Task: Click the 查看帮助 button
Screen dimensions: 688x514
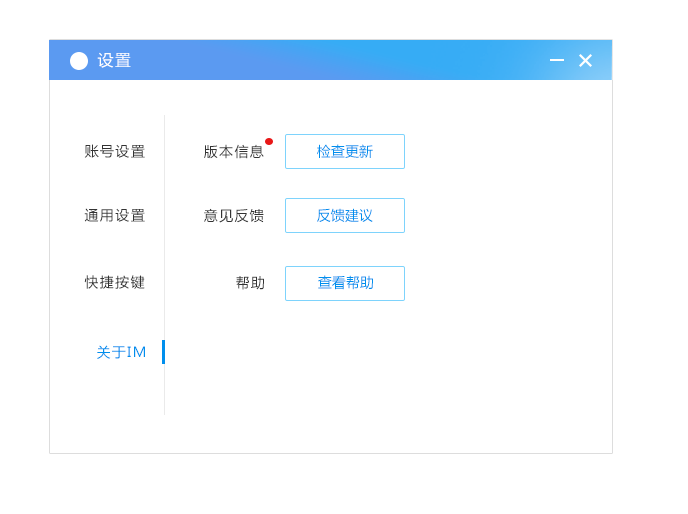Action: click(345, 283)
